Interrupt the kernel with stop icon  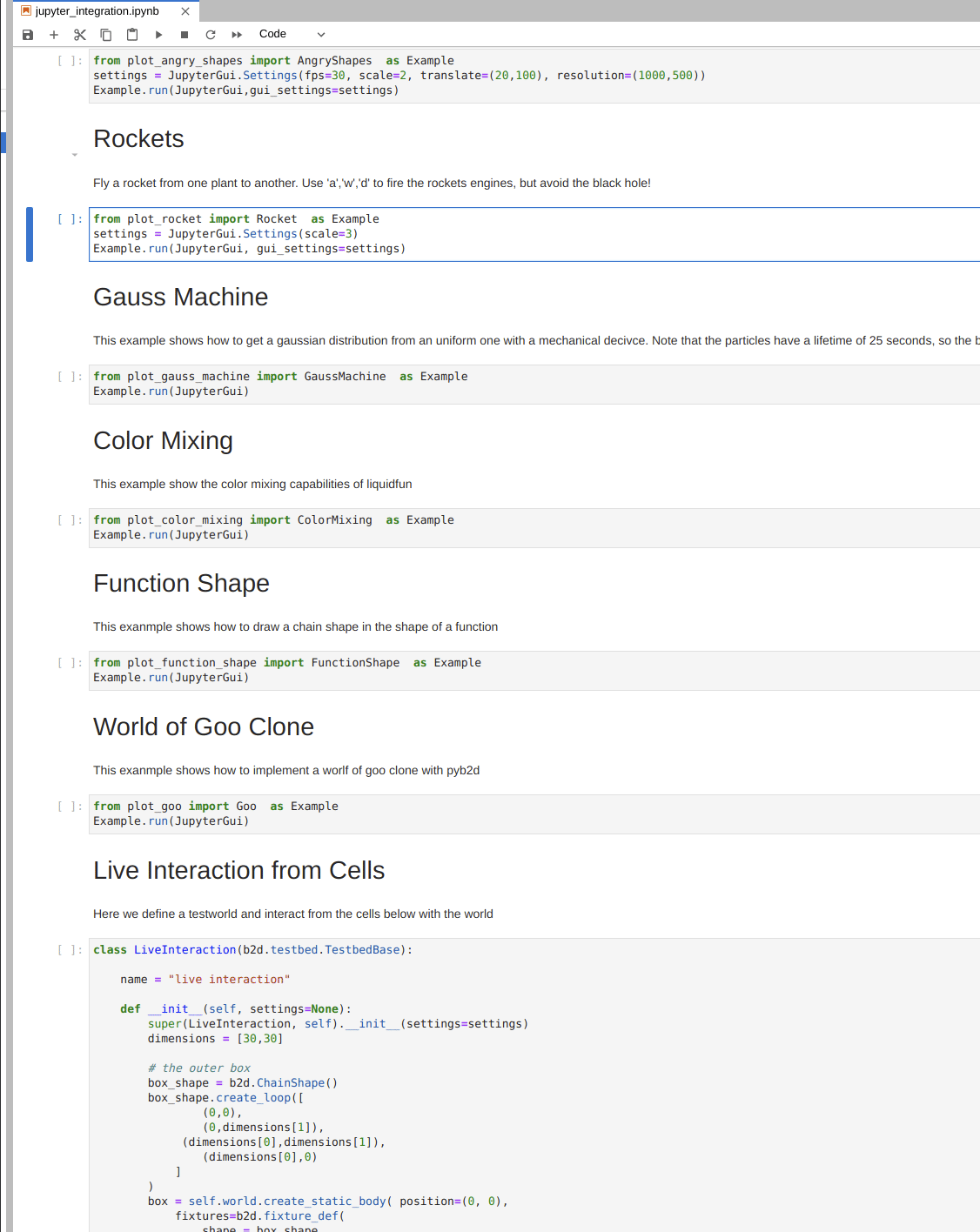185,35
